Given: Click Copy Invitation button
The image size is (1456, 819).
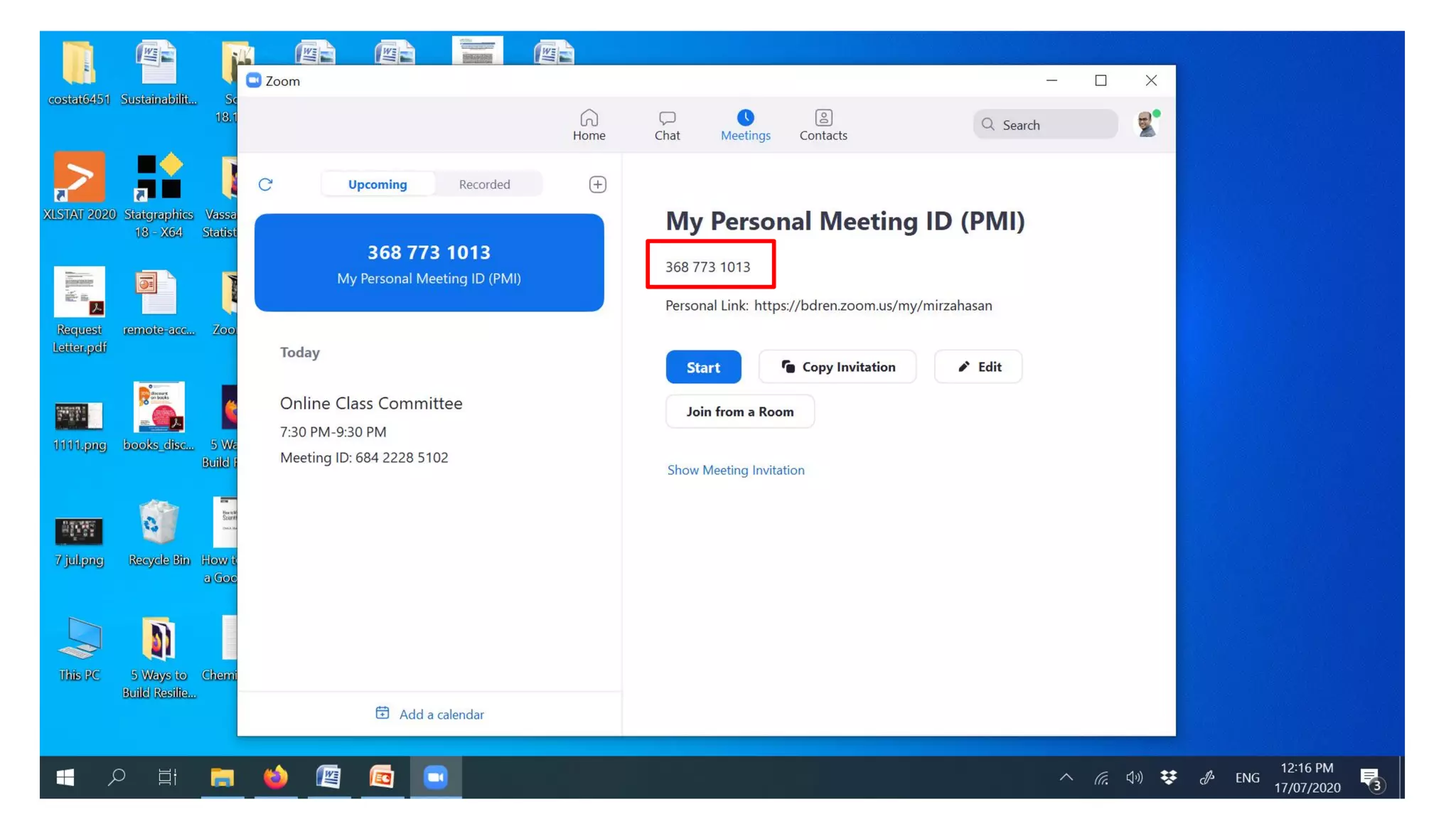Looking at the screenshot, I should pyautogui.click(x=837, y=367).
